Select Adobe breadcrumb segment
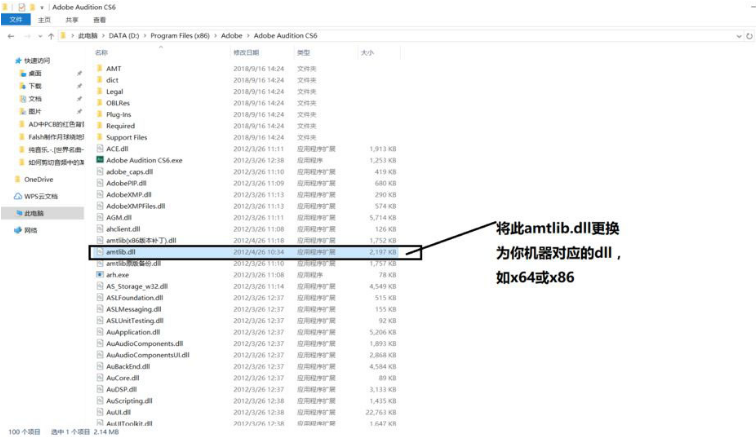The height and width of the screenshot is (437, 756). pyautogui.click(x=231, y=36)
